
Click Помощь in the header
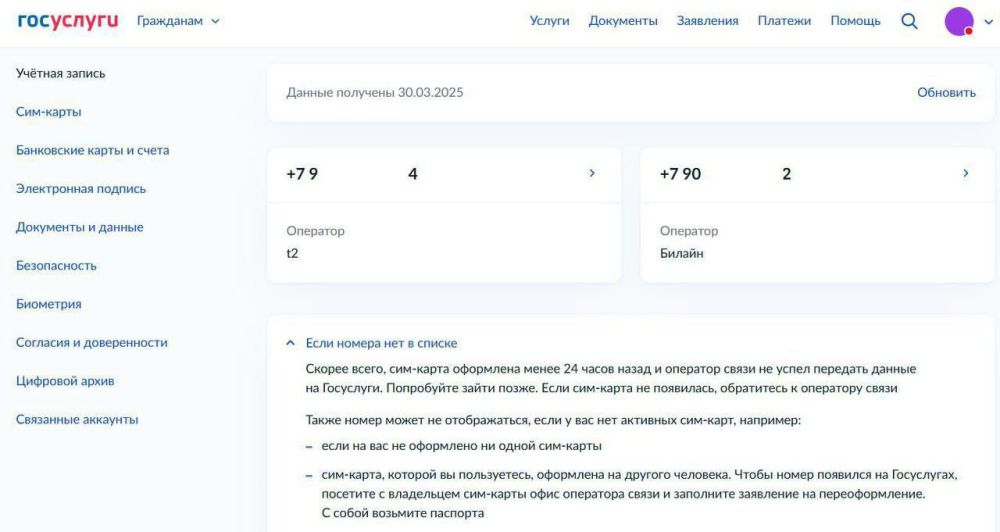pyautogui.click(x=855, y=21)
